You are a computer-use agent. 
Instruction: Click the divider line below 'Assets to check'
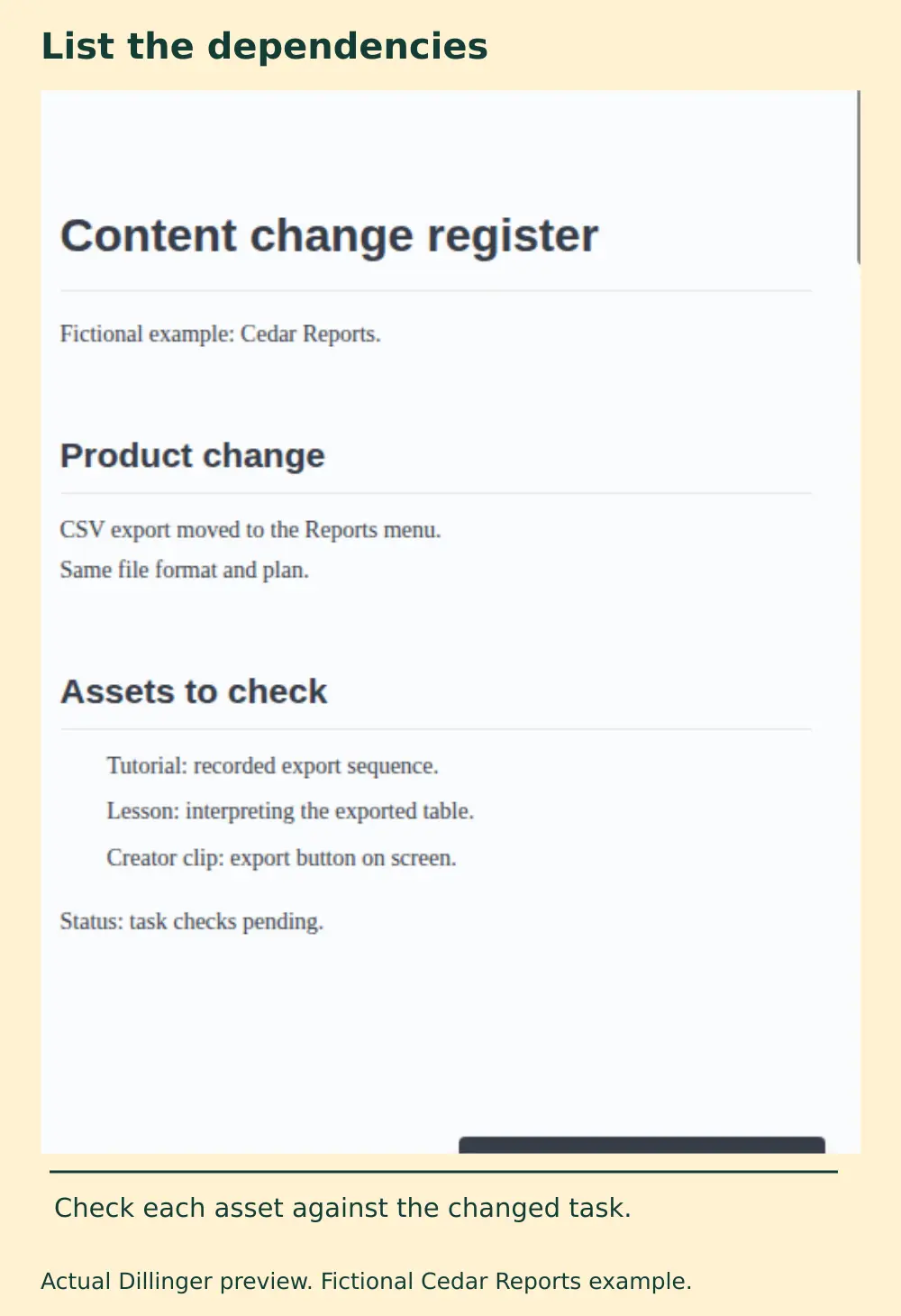pyautogui.click(x=436, y=728)
